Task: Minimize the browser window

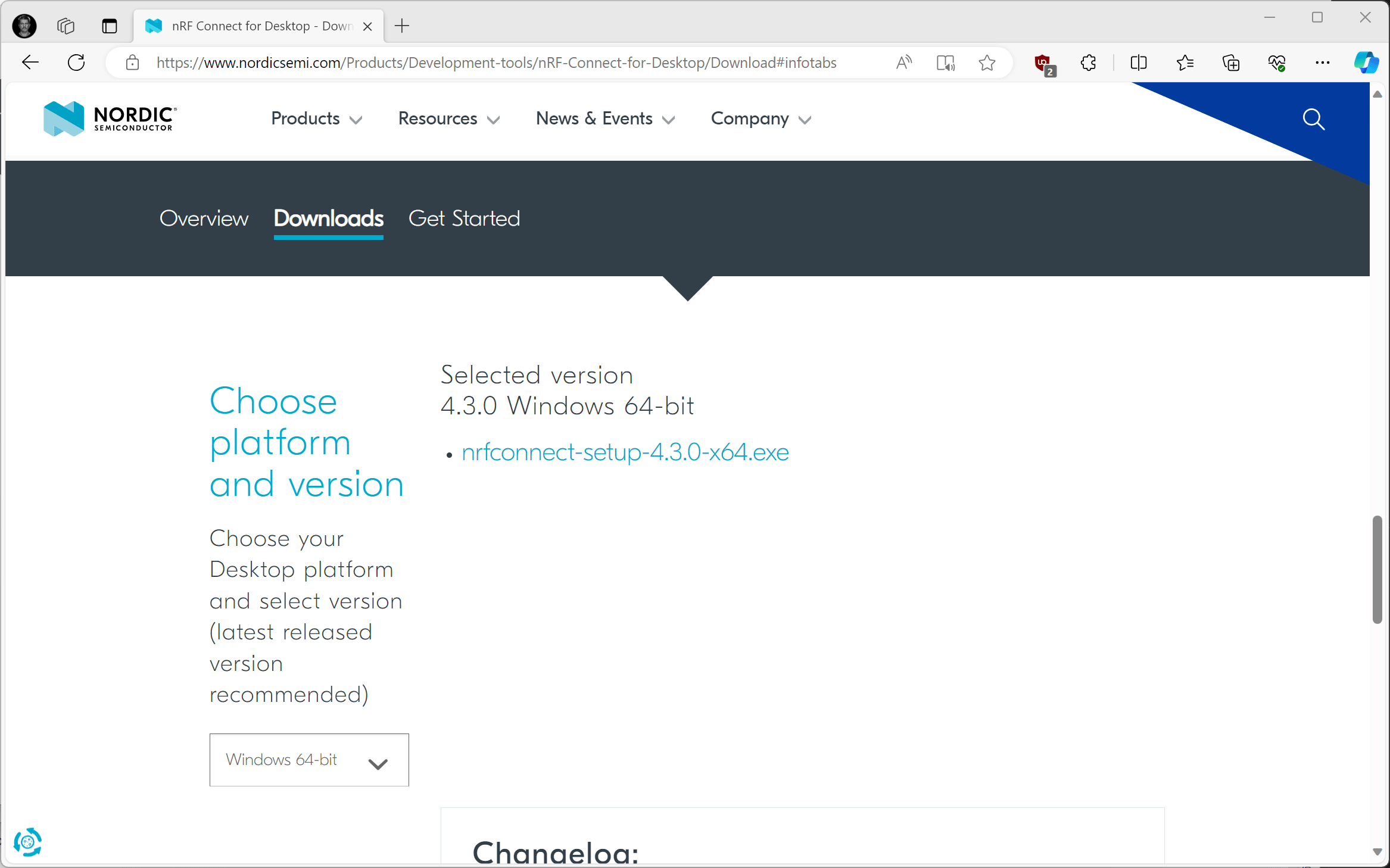Action: [x=1270, y=18]
